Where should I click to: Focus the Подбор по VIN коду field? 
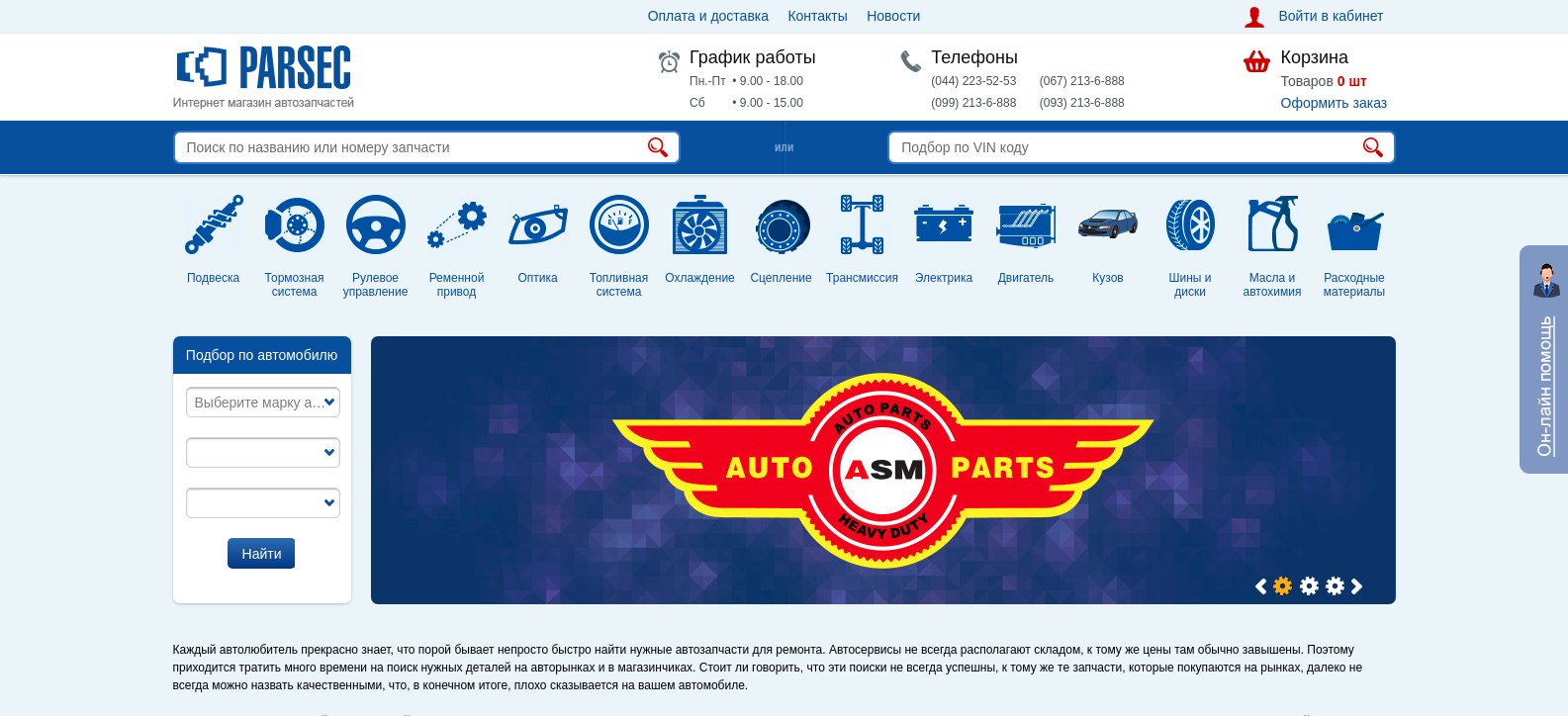[1142, 147]
